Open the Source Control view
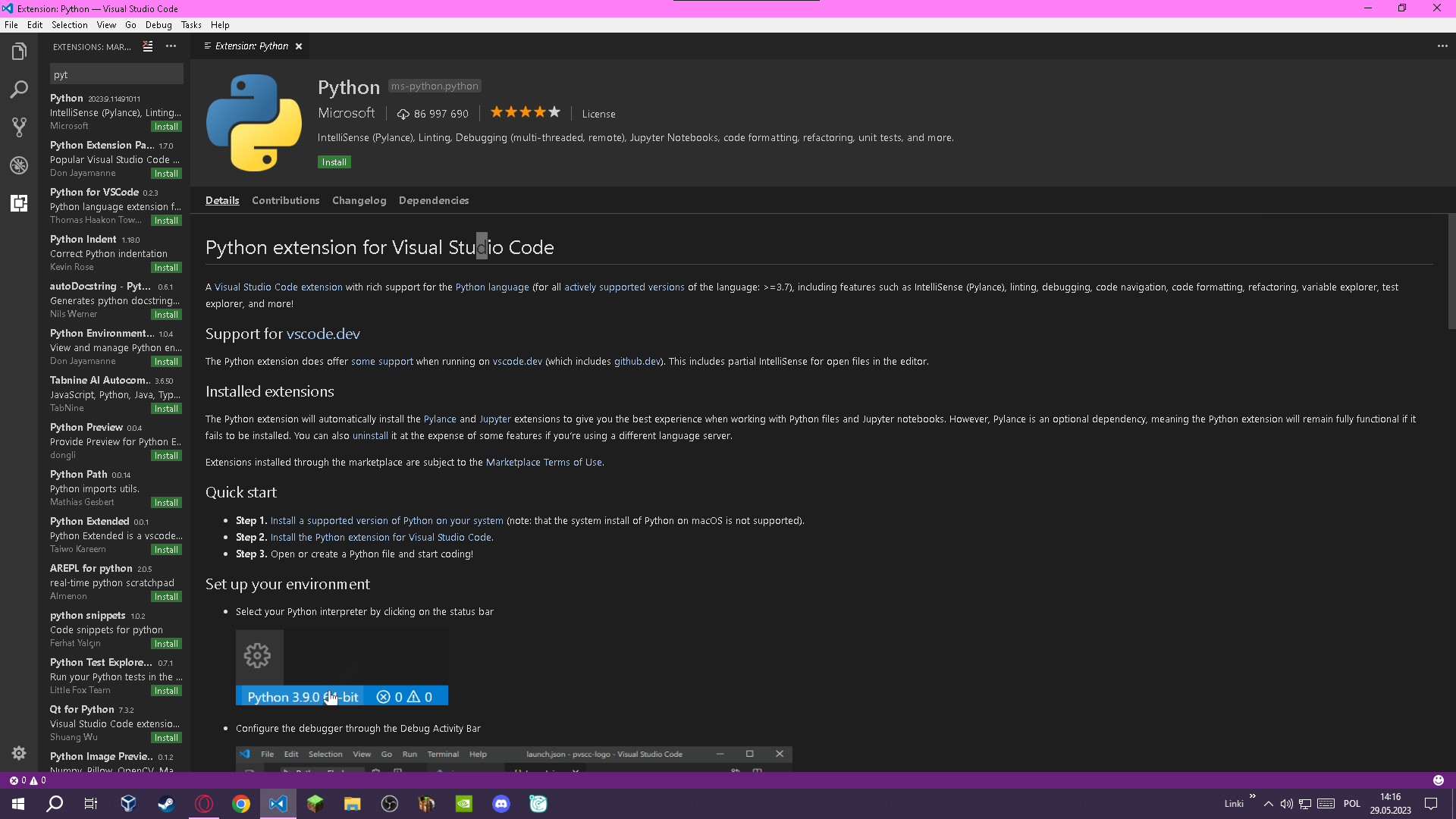The height and width of the screenshot is (819, 1456). point(19,127)
